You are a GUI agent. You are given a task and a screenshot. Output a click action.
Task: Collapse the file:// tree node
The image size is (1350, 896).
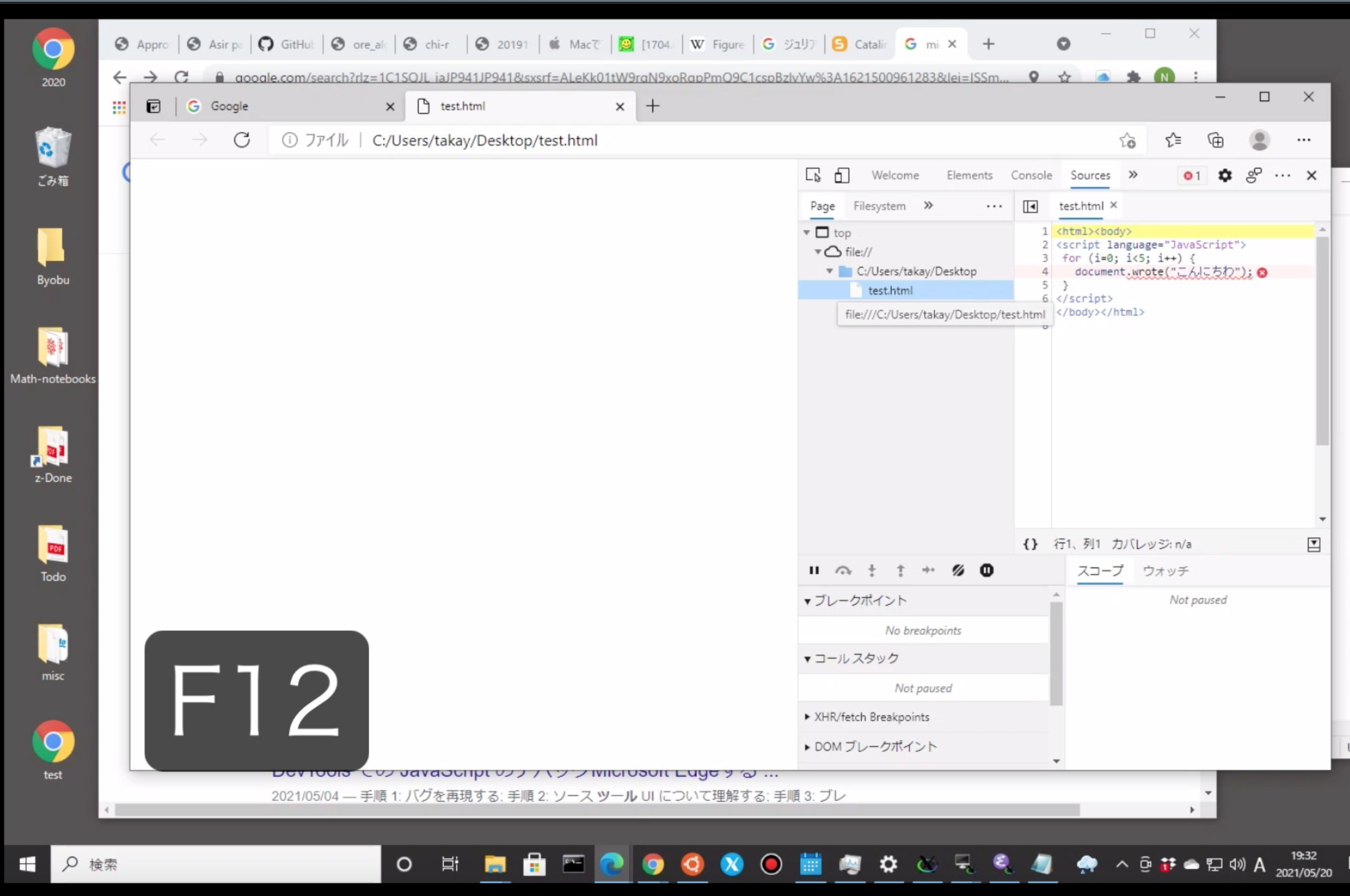coord(818,252)
